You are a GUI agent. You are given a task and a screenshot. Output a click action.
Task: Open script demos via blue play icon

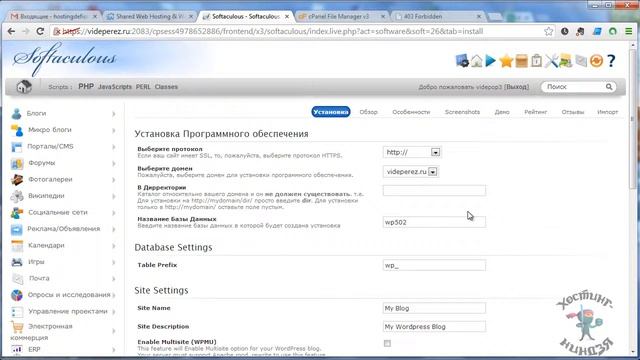click(491, 61)
